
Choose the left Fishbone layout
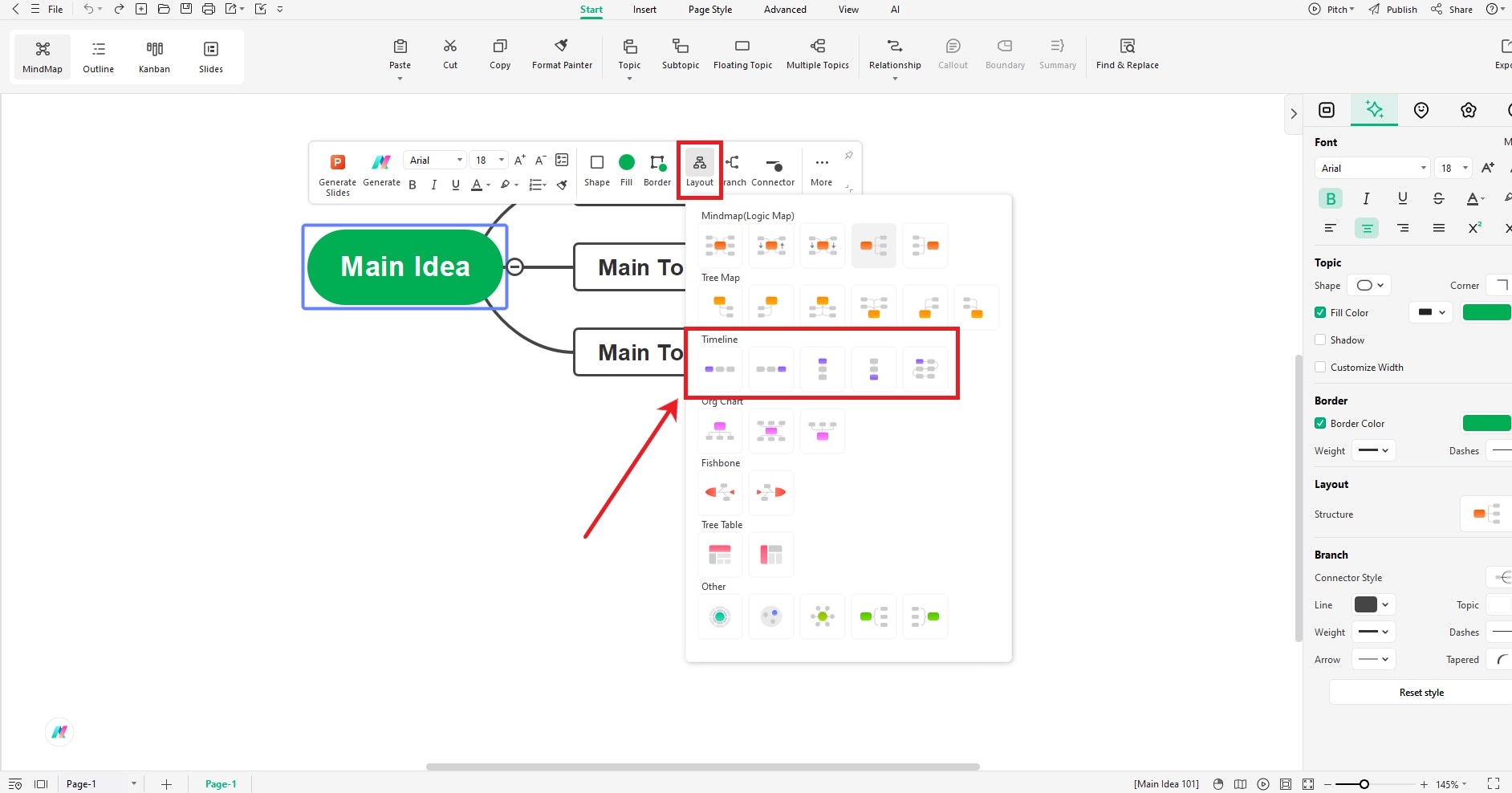[720, 492]
